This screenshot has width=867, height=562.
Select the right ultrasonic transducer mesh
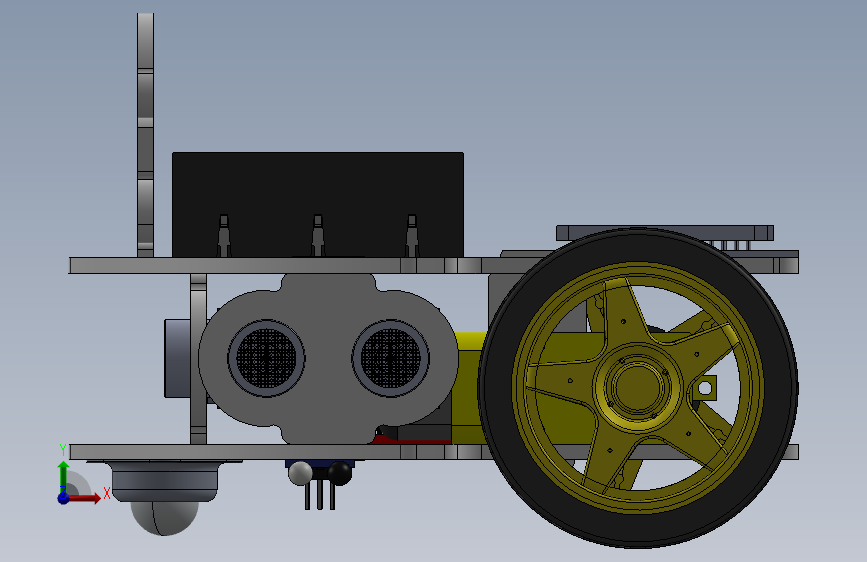point(390,358)
